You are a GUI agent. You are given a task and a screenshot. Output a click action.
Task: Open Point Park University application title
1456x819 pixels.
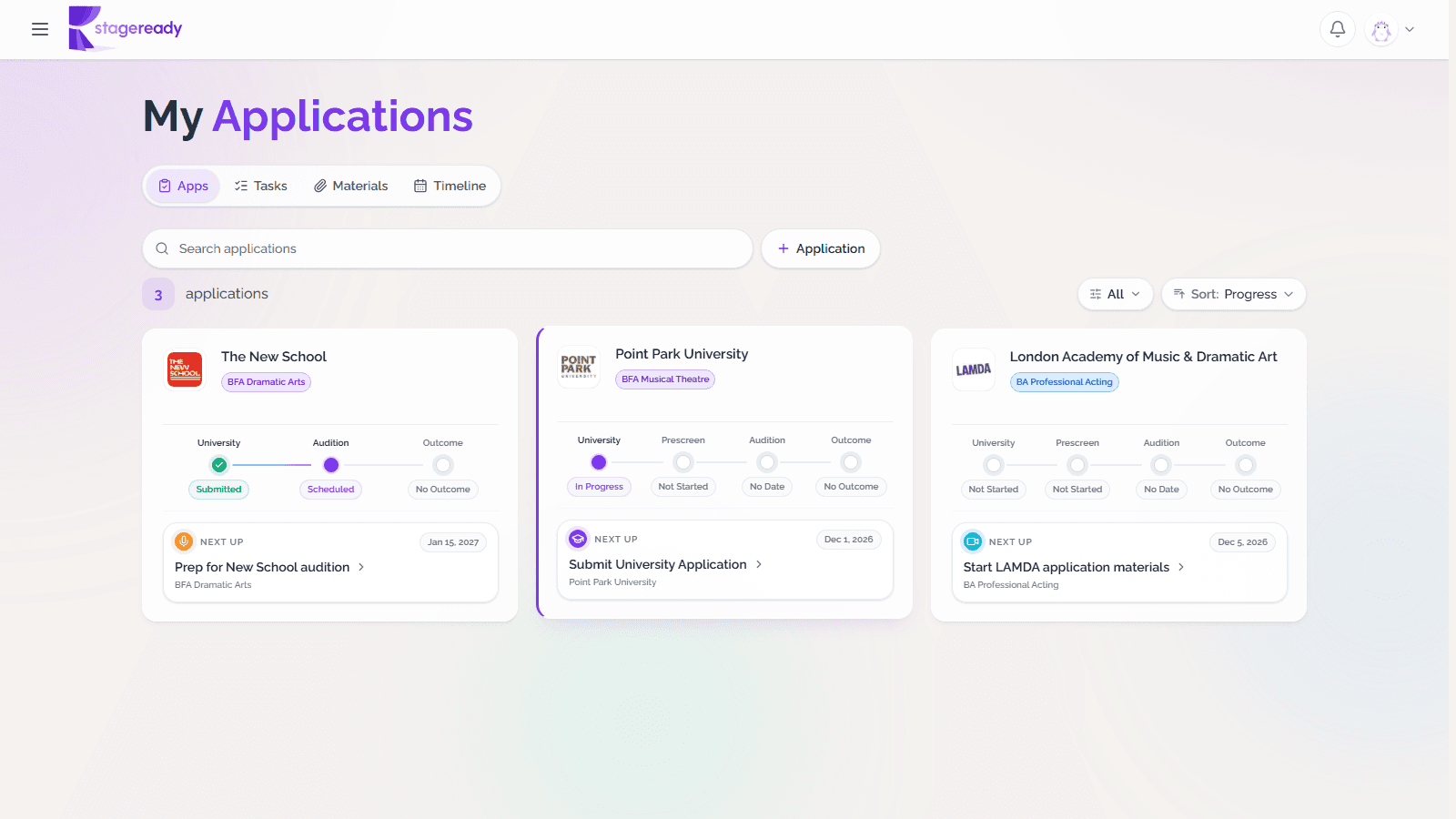[x=682, y=354]
